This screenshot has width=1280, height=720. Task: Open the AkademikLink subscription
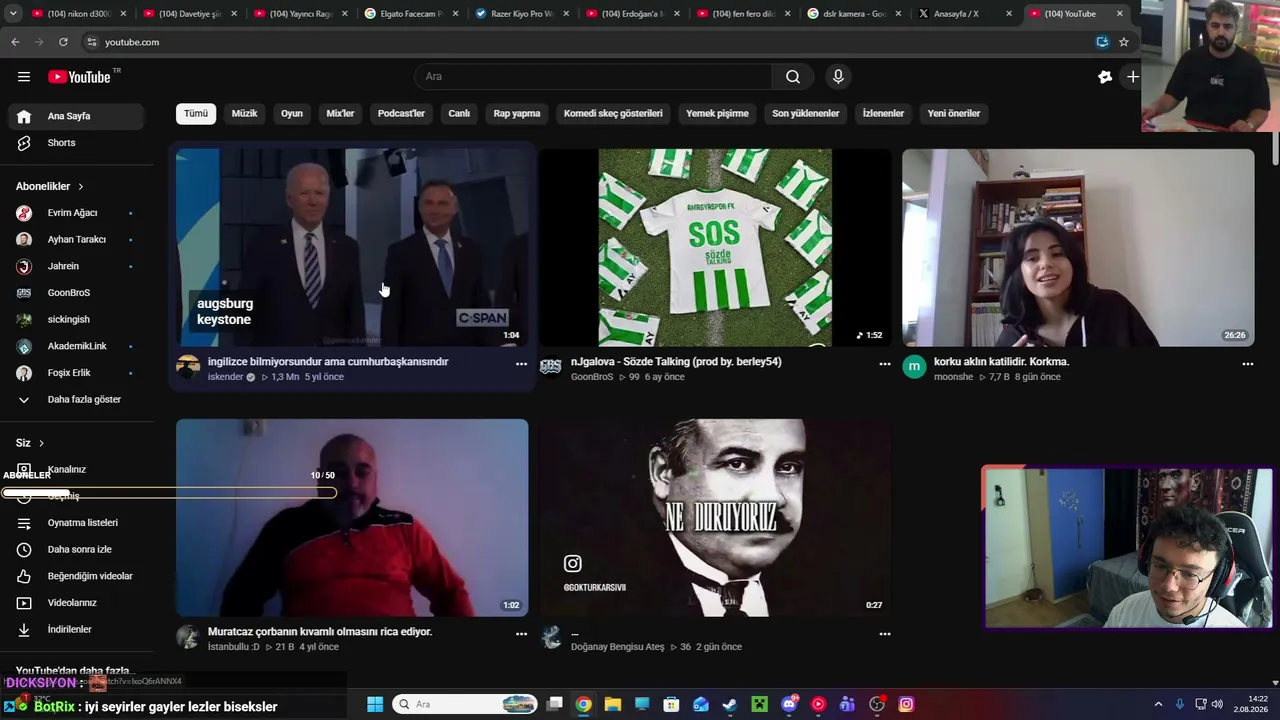[x=78, y=346]
